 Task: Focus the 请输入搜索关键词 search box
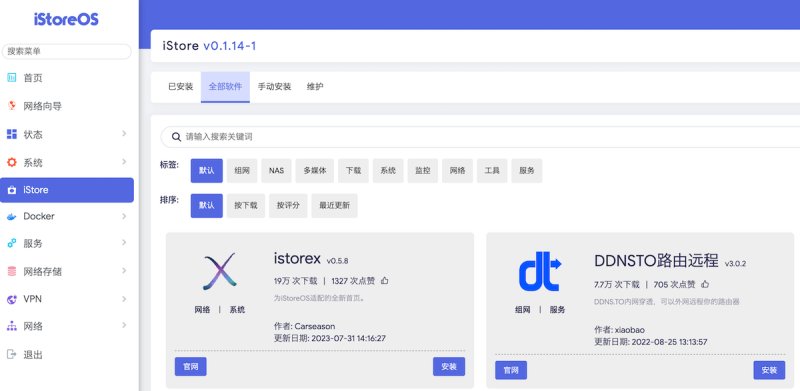(x=480, y=137)
